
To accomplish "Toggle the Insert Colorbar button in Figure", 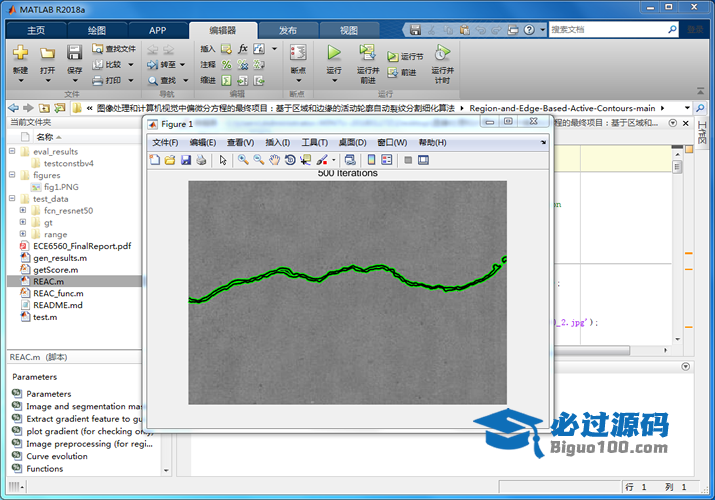I will click(371, 160).
